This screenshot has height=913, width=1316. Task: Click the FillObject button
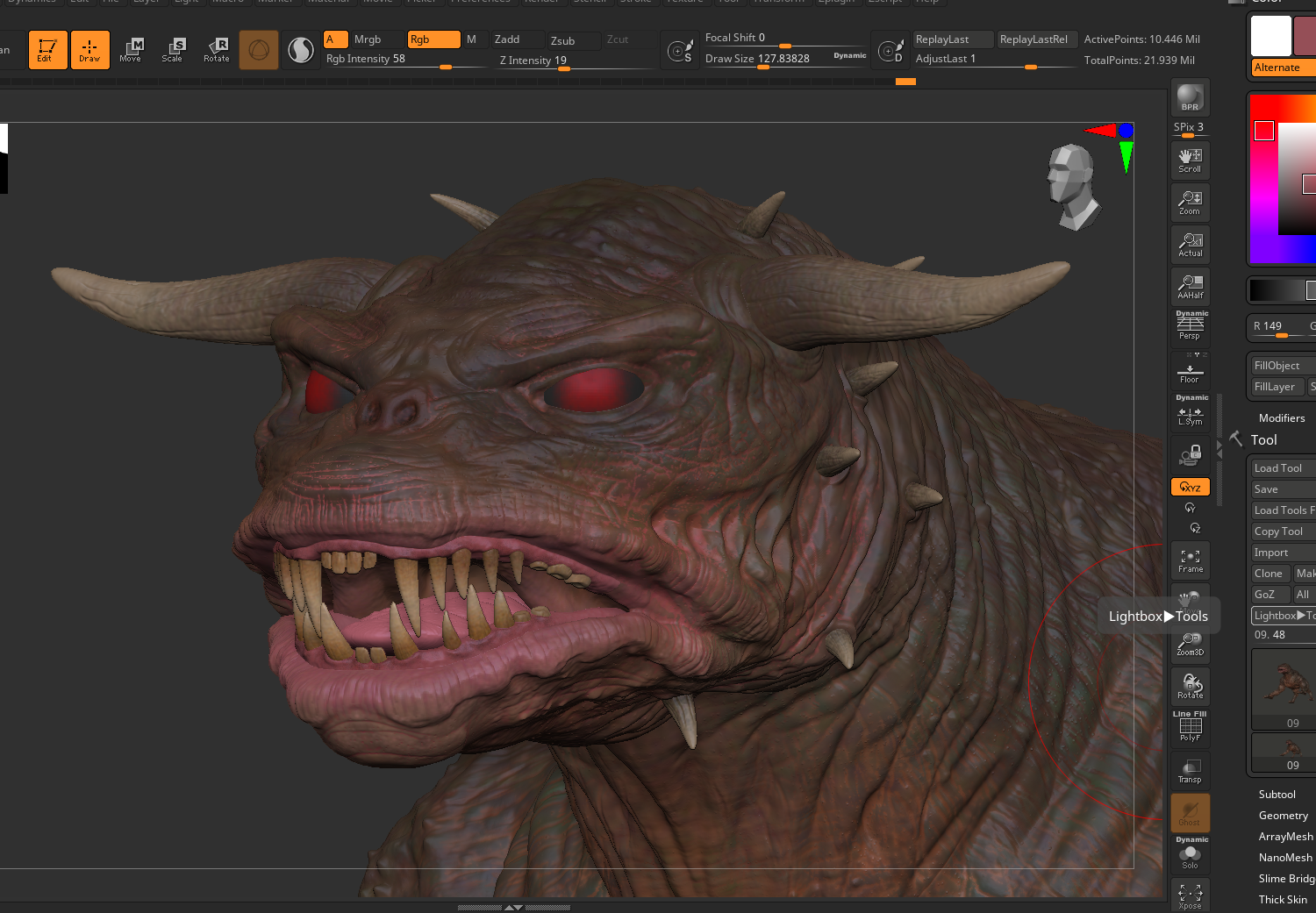(1283, 366)
